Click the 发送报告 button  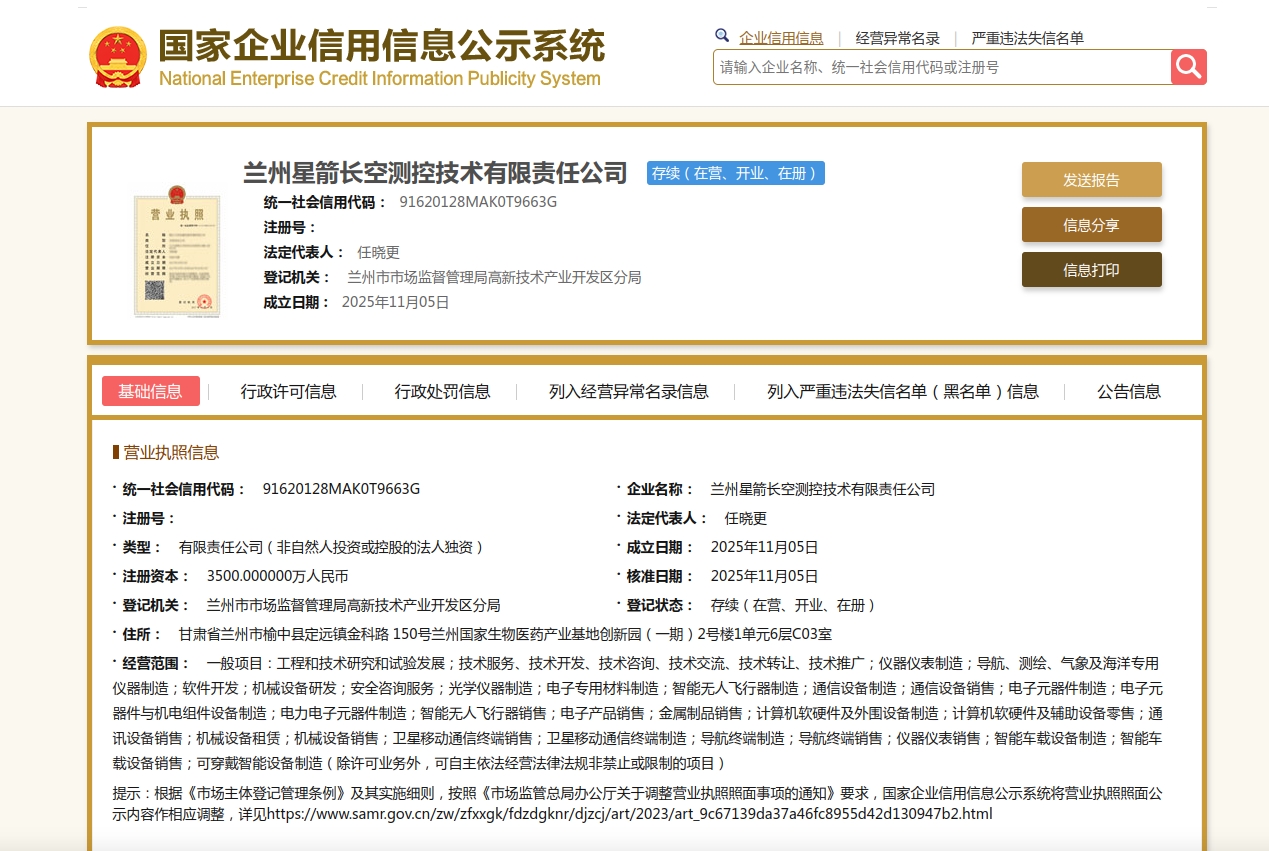[1091, 180]
